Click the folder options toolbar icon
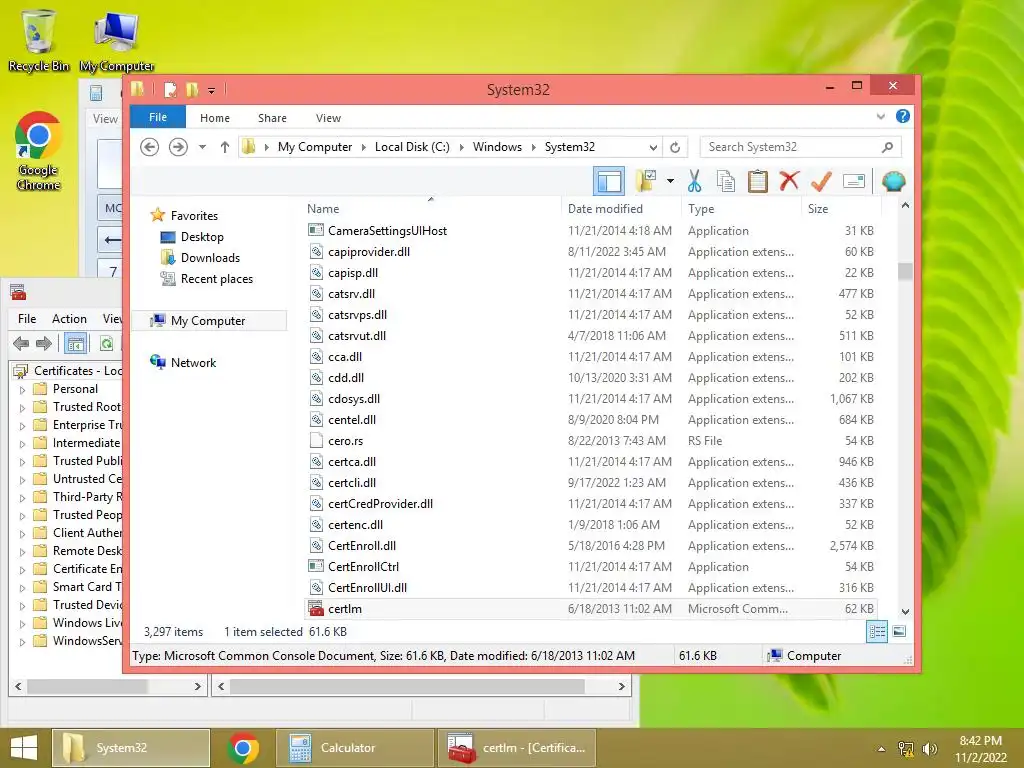Viewport: 1024px width, 768px height. tap(646, 181)
